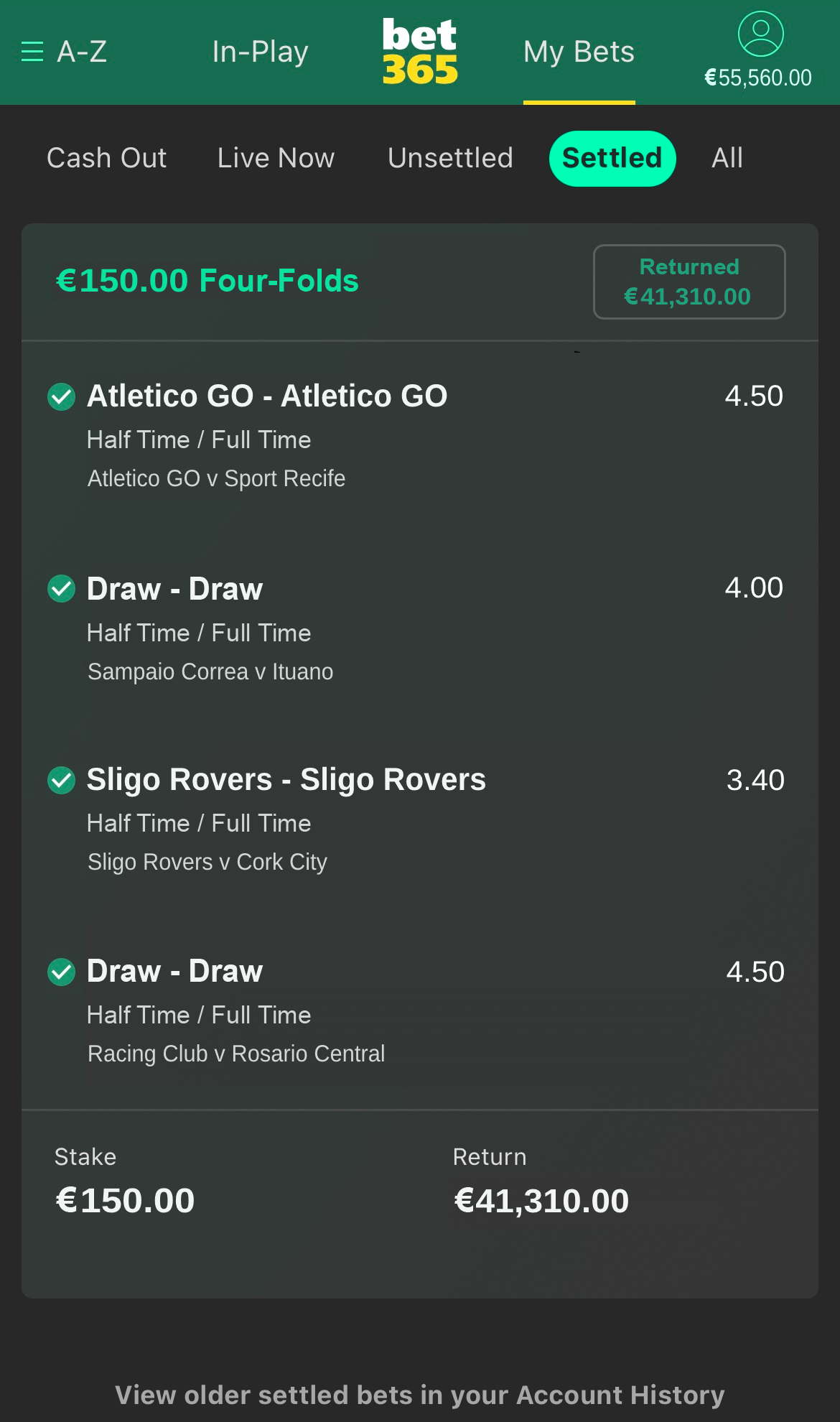Viewport: 840px width, 1422px height.
Task: Open the account profile icon
Action: tap(760, 34)
